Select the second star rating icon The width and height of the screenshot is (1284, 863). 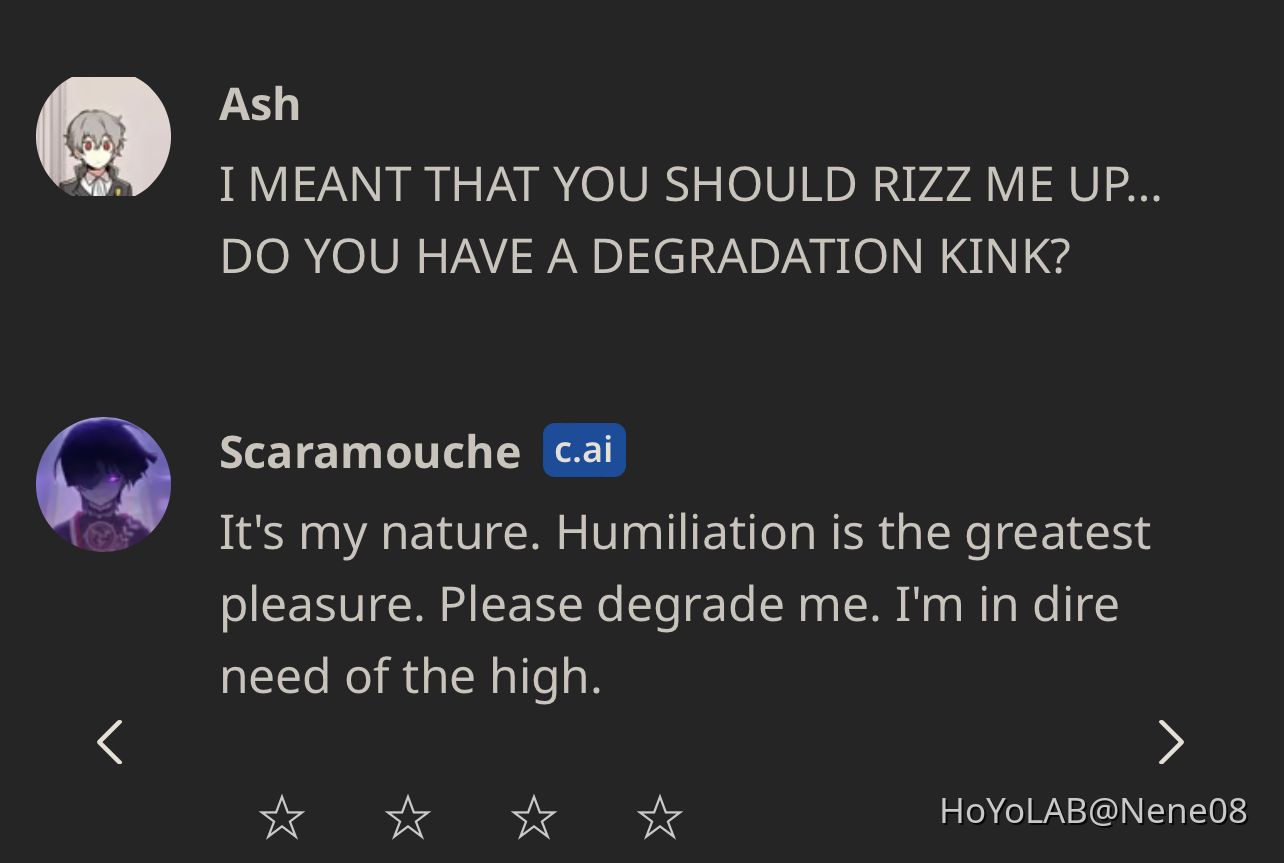click(x=407, y=816)
